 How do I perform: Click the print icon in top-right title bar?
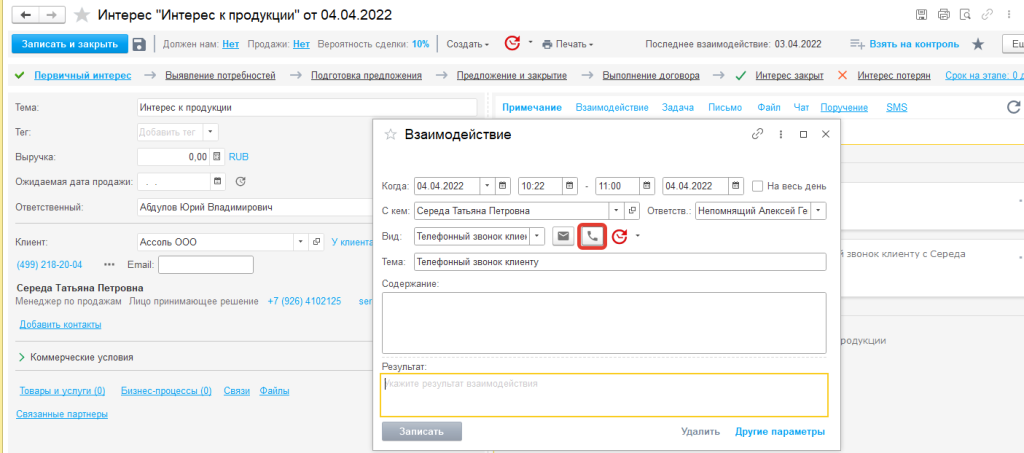click(x=945, y=15)
